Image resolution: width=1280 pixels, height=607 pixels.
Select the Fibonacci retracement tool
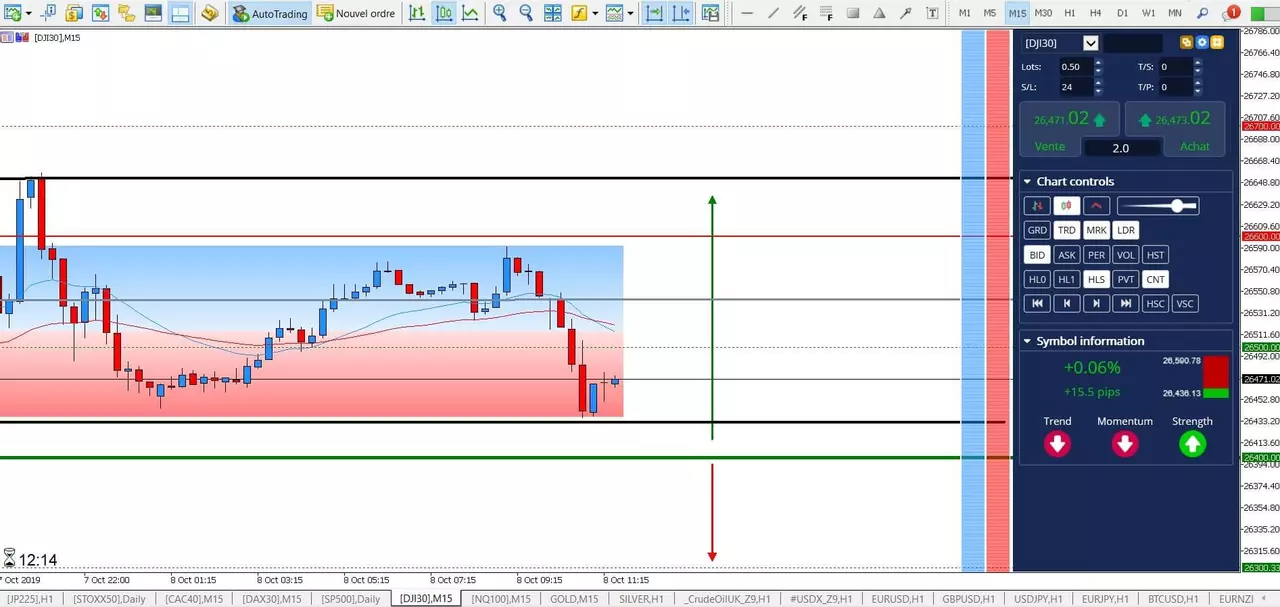coord(825,14)
